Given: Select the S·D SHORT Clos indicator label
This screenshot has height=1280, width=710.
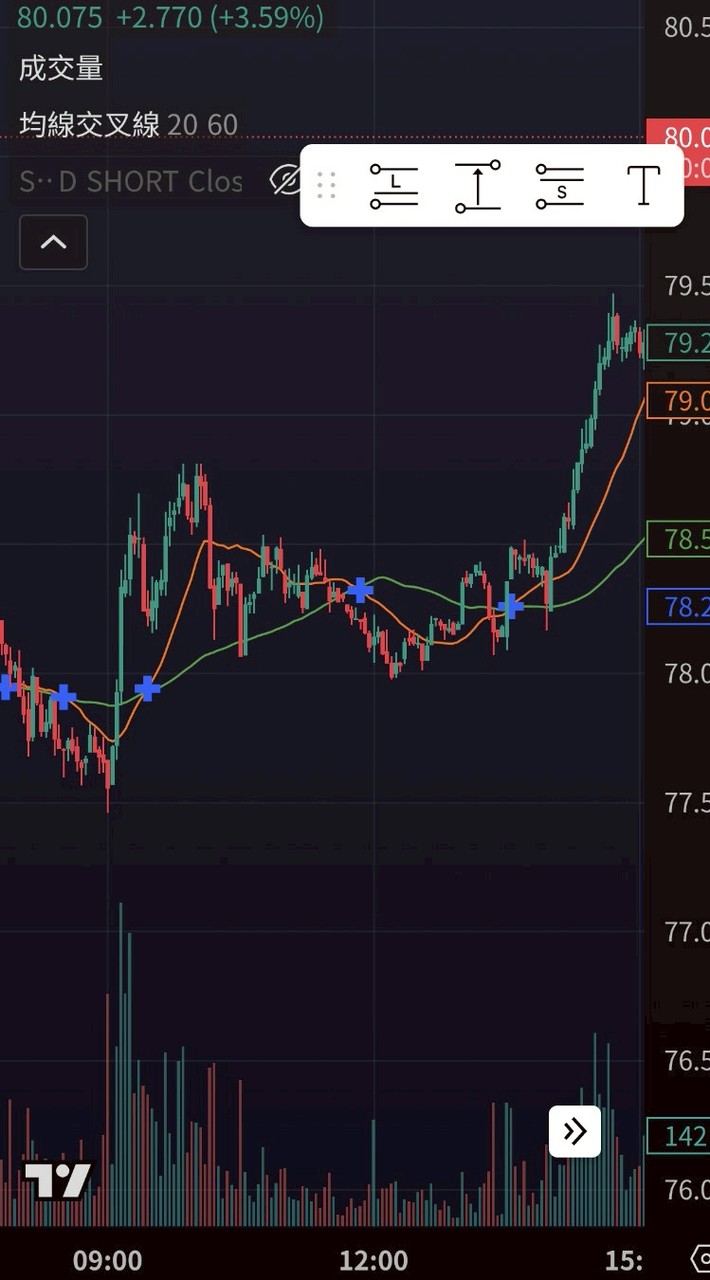Looking at the screenshot, I should point(131,182).
